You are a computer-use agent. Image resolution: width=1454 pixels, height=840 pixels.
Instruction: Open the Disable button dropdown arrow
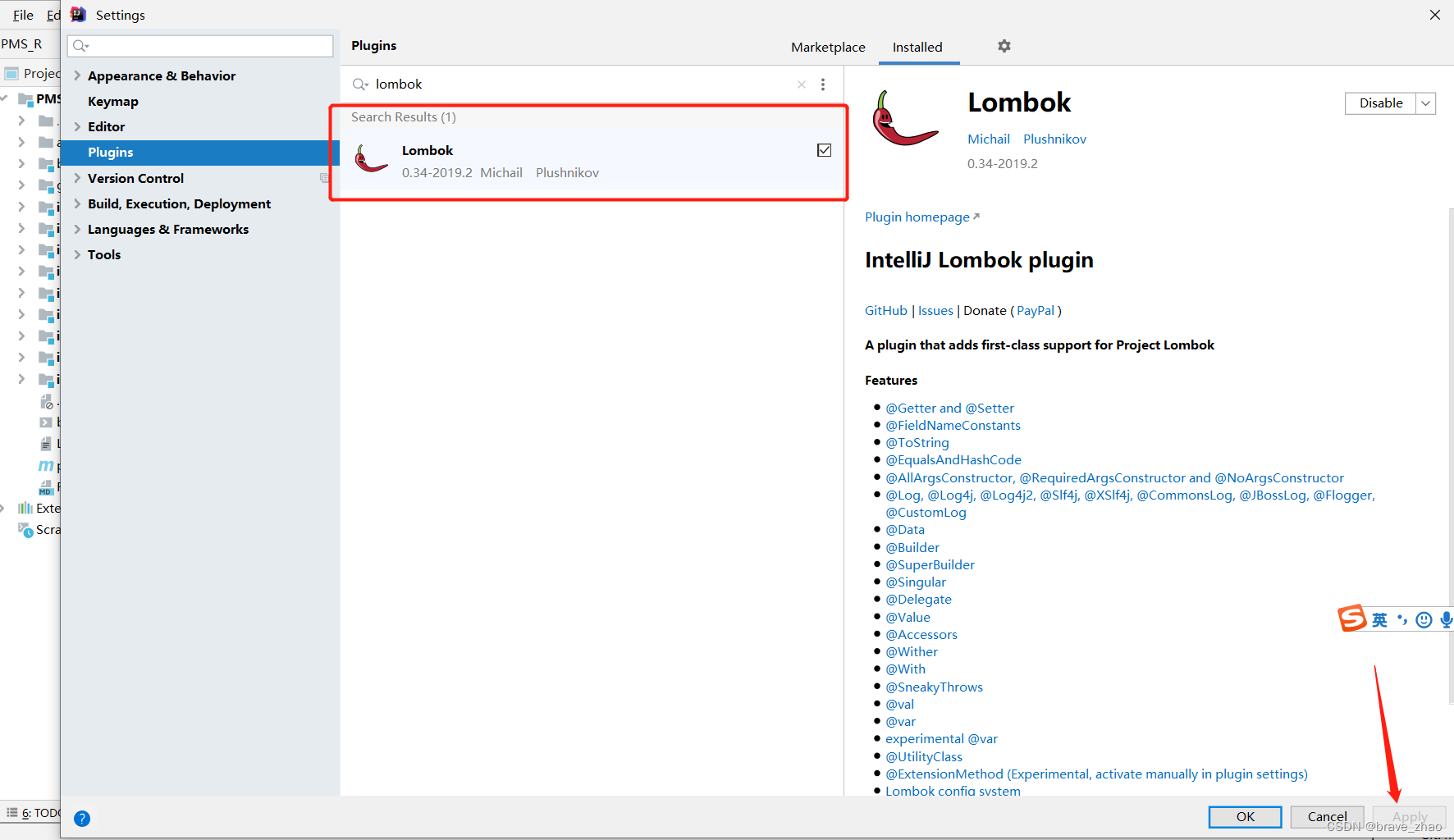(x=1426, y=103)
